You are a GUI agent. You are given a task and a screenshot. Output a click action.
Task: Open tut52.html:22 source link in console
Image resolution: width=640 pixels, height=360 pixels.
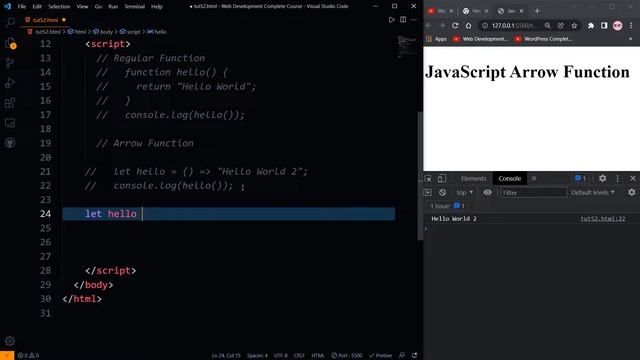tap(603, 219)
